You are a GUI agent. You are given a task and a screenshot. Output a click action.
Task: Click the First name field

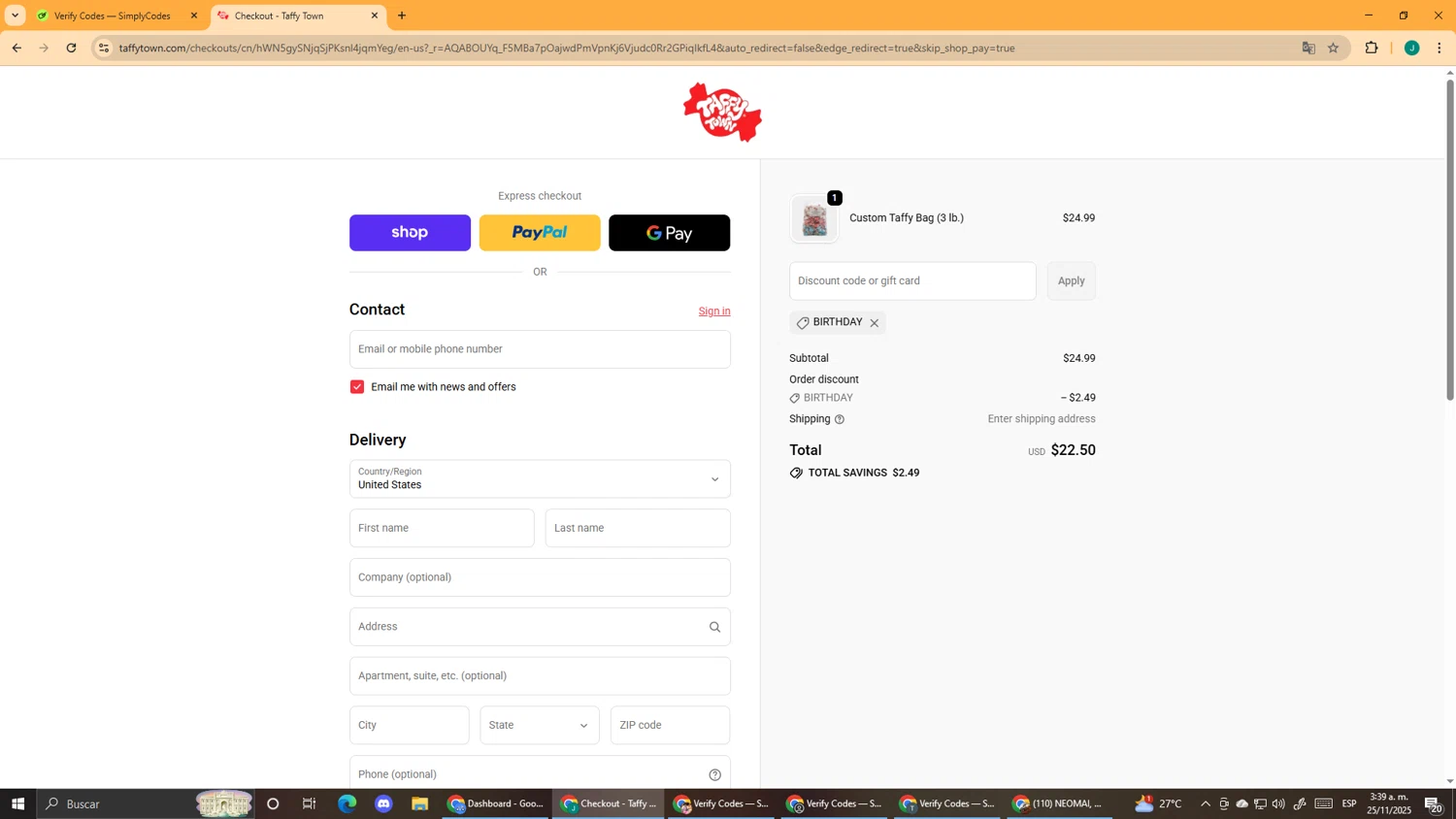[442, 528]
